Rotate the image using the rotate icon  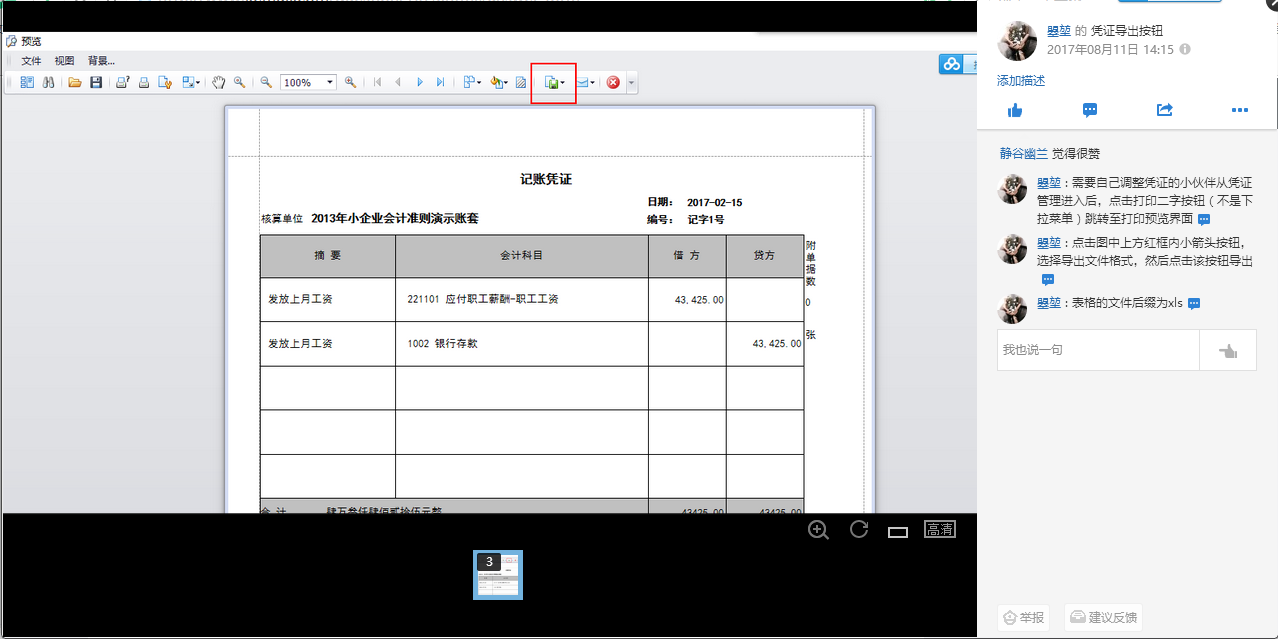click(858, 529)
